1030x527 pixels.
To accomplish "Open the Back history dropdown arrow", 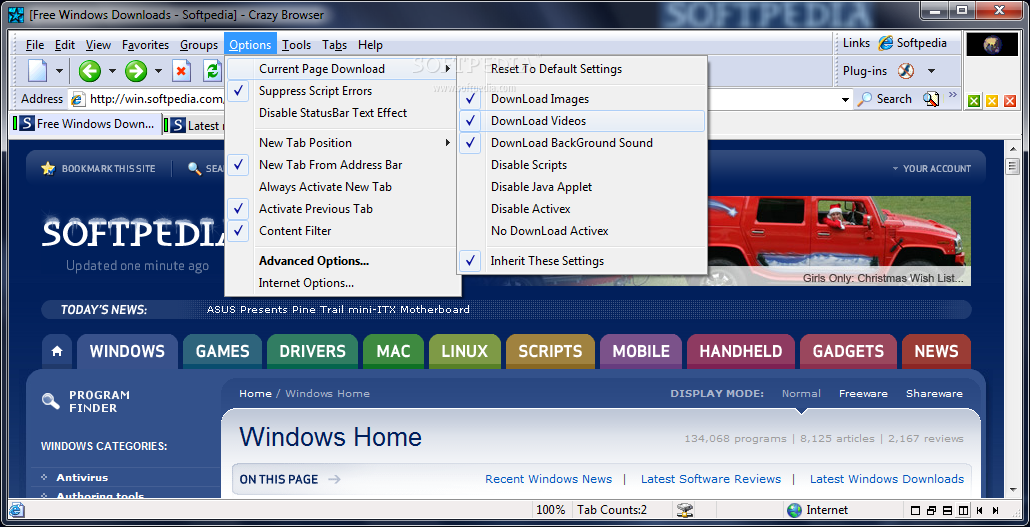I will (x=112, y=71).
